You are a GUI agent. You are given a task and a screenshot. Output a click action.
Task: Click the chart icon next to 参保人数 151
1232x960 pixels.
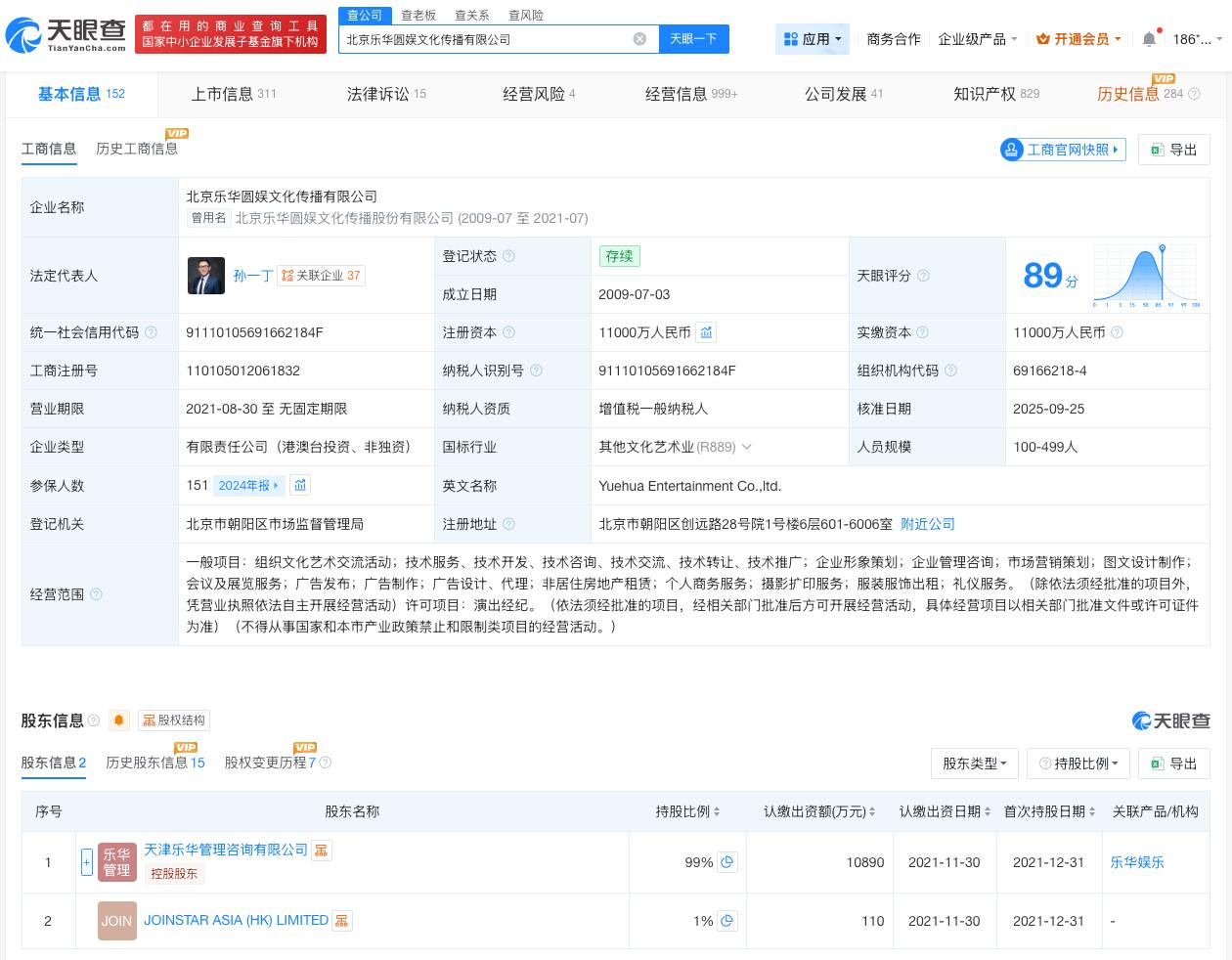300,485
